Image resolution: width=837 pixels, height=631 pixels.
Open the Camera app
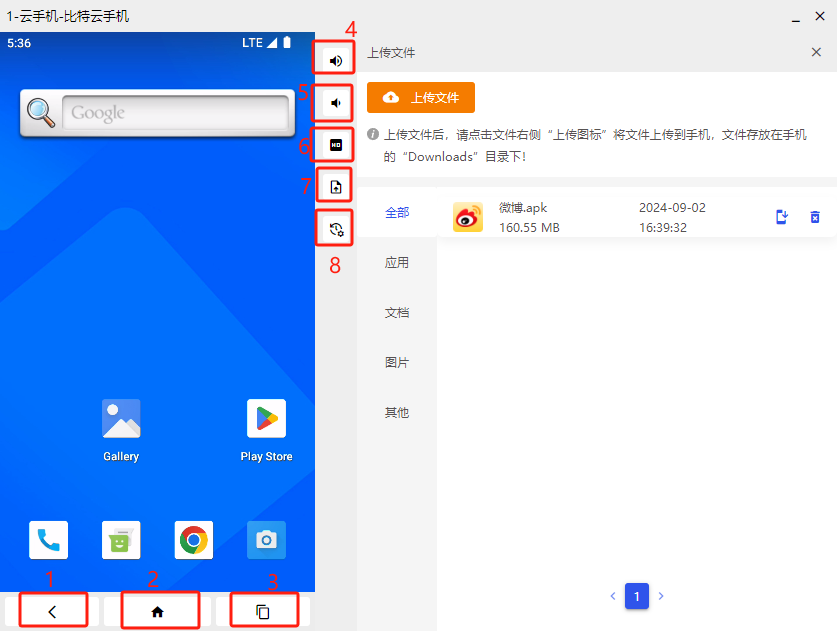[266, 540]
